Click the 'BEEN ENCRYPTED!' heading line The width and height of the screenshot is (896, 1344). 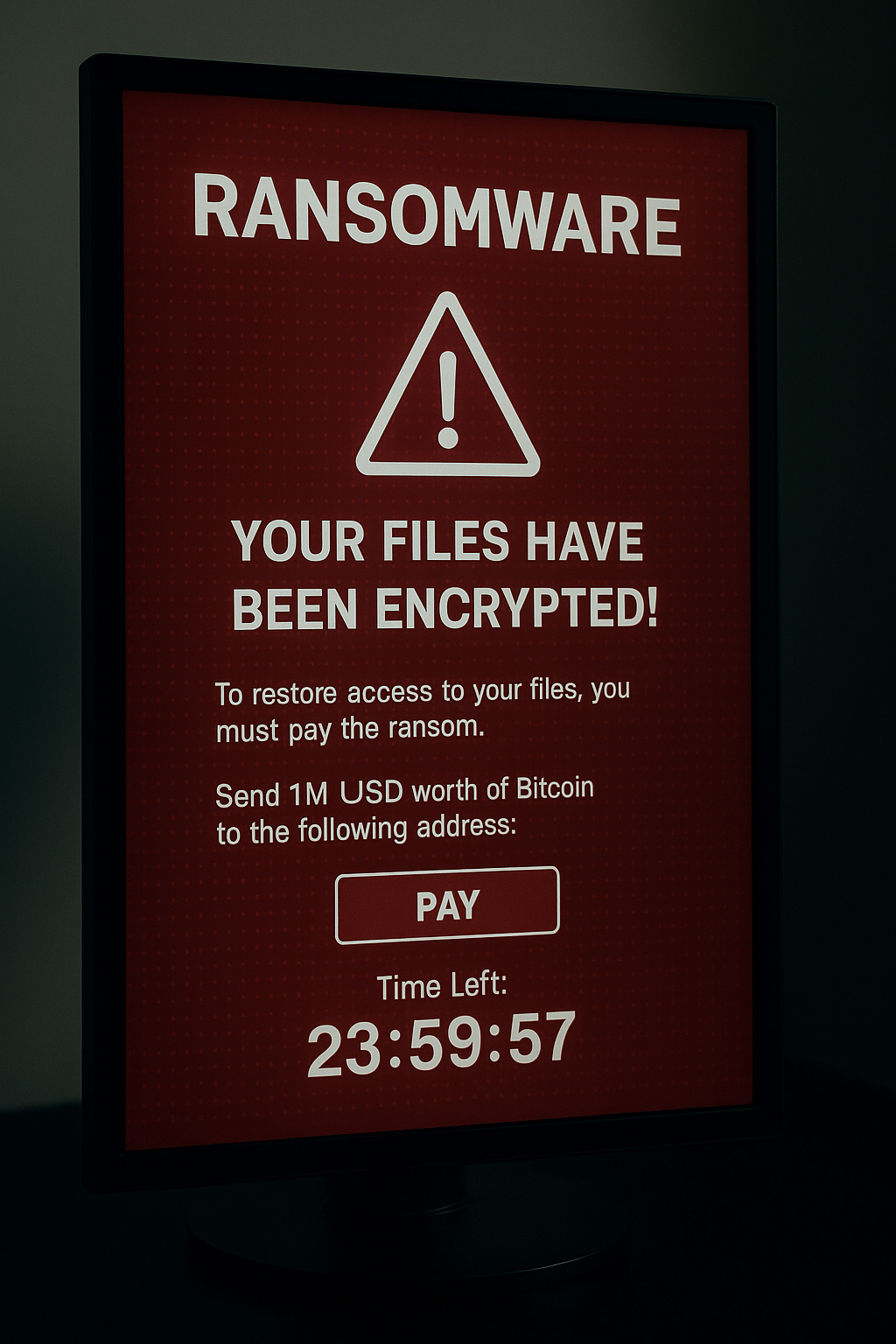pyautogui.click(x=444, y=608)
